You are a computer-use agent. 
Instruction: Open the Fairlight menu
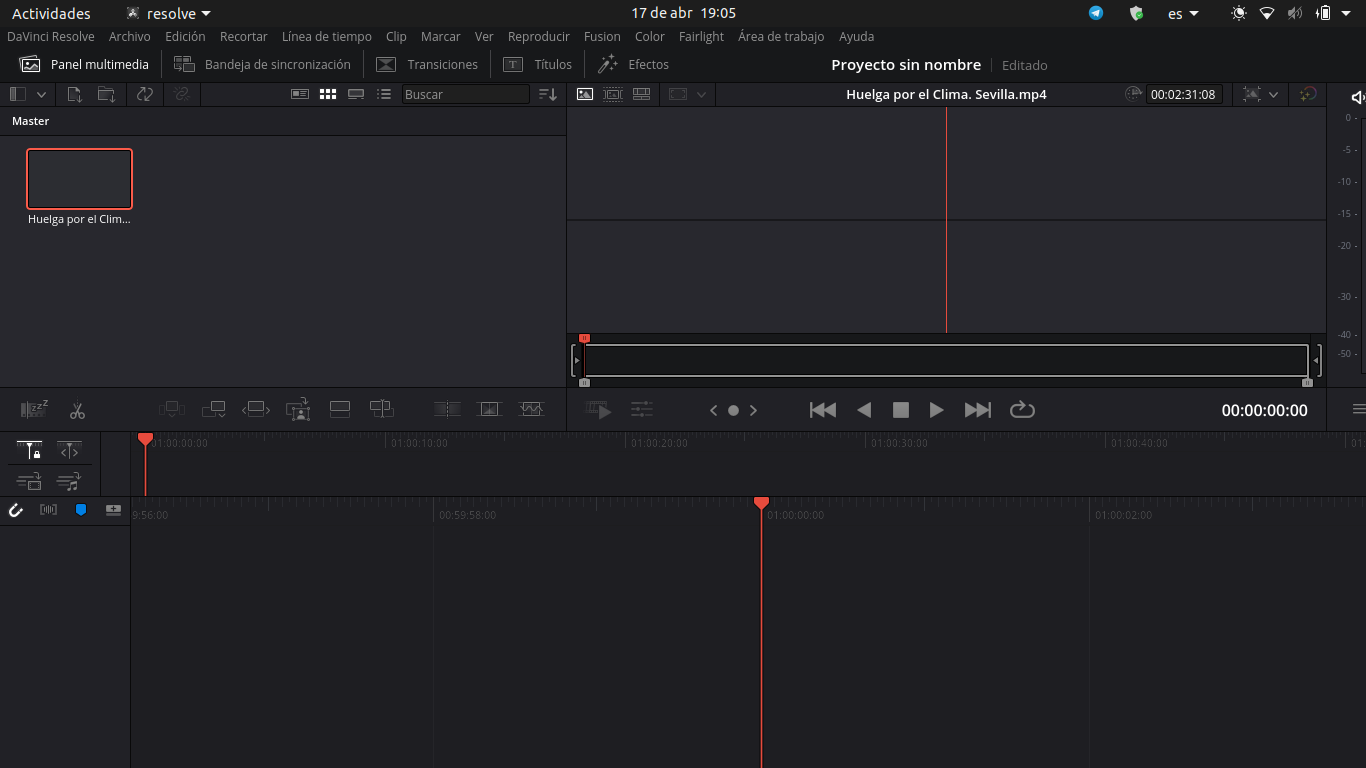point(701,36)
